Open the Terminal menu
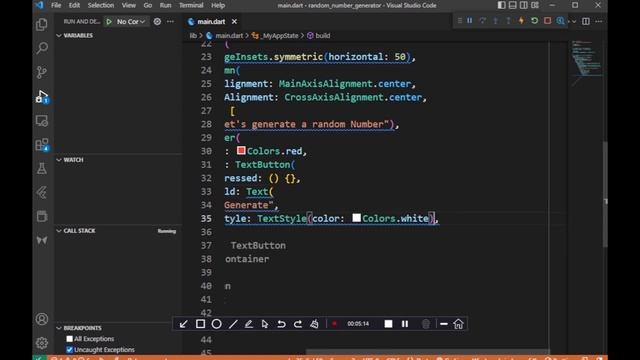Screen dimensions: 640x360 point(191,5)
